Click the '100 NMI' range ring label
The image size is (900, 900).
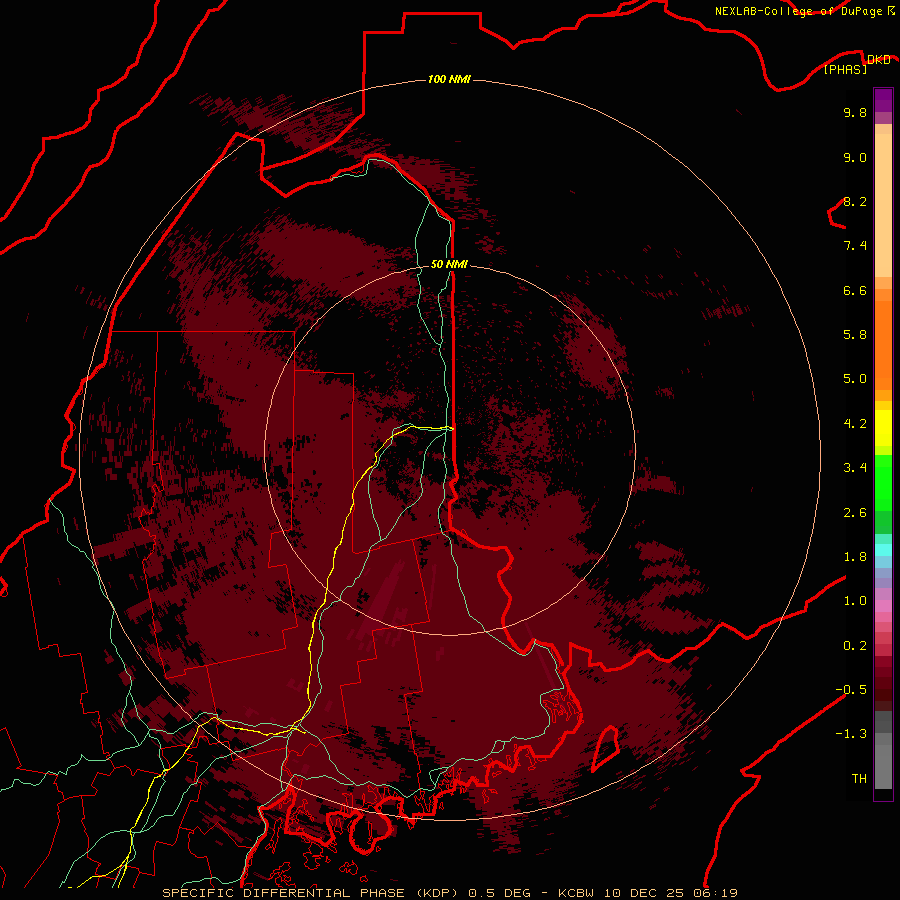[x=449, y=79]
